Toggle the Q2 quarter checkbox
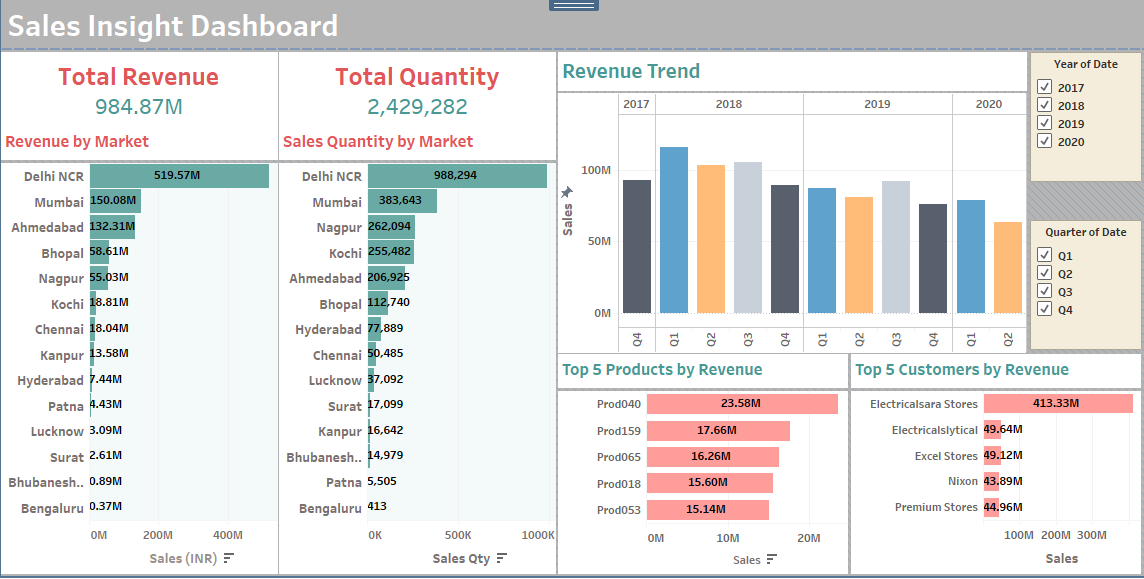 (1044, 273)
